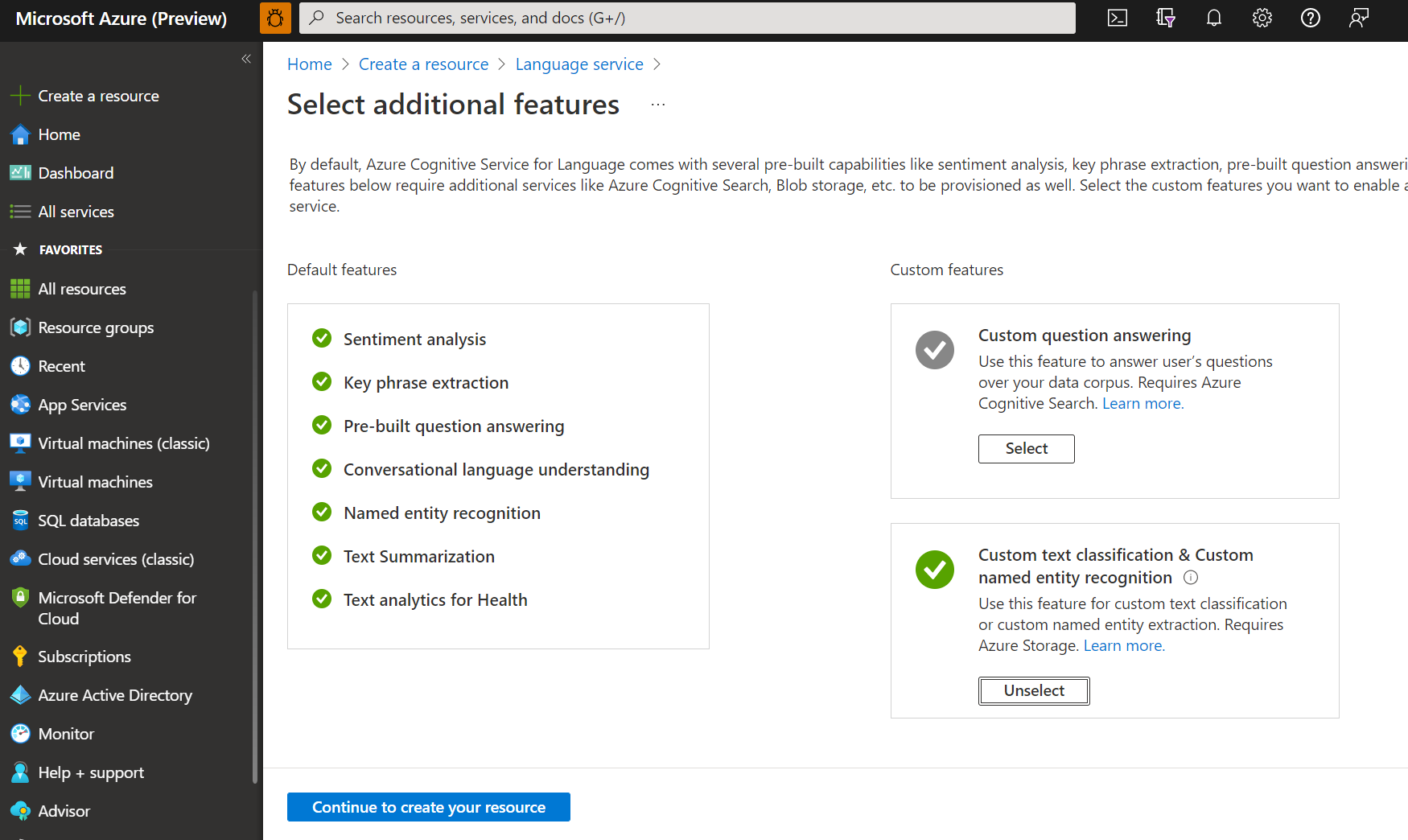Click the App Services sidebar icon
Viewport: 1408px width, 840px height.
coord(20,404)
